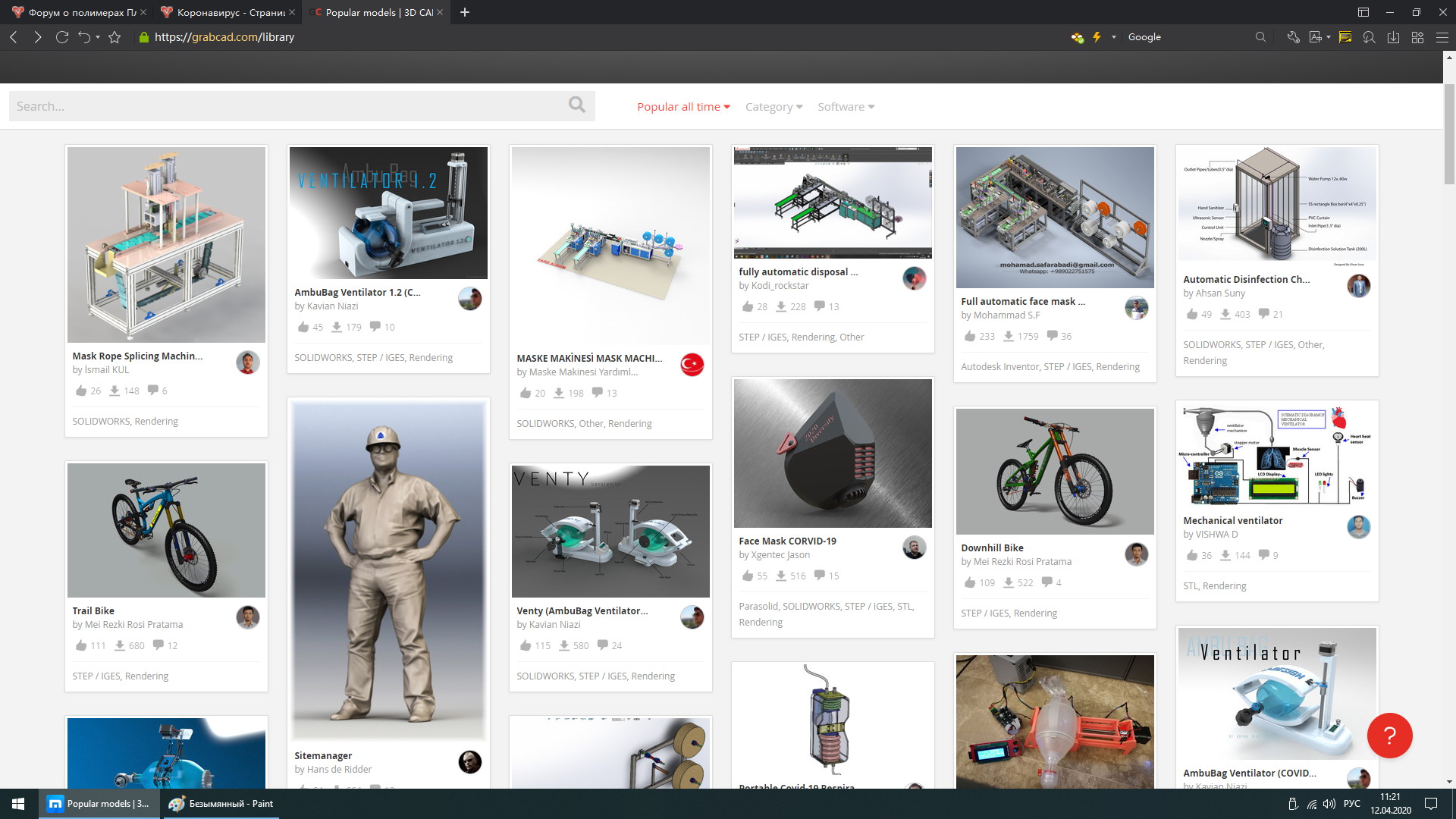Viewport: 1456px width, 819px height.
Task: Click the lightning bolt turbo mode icon
Action: point(1097,37)
